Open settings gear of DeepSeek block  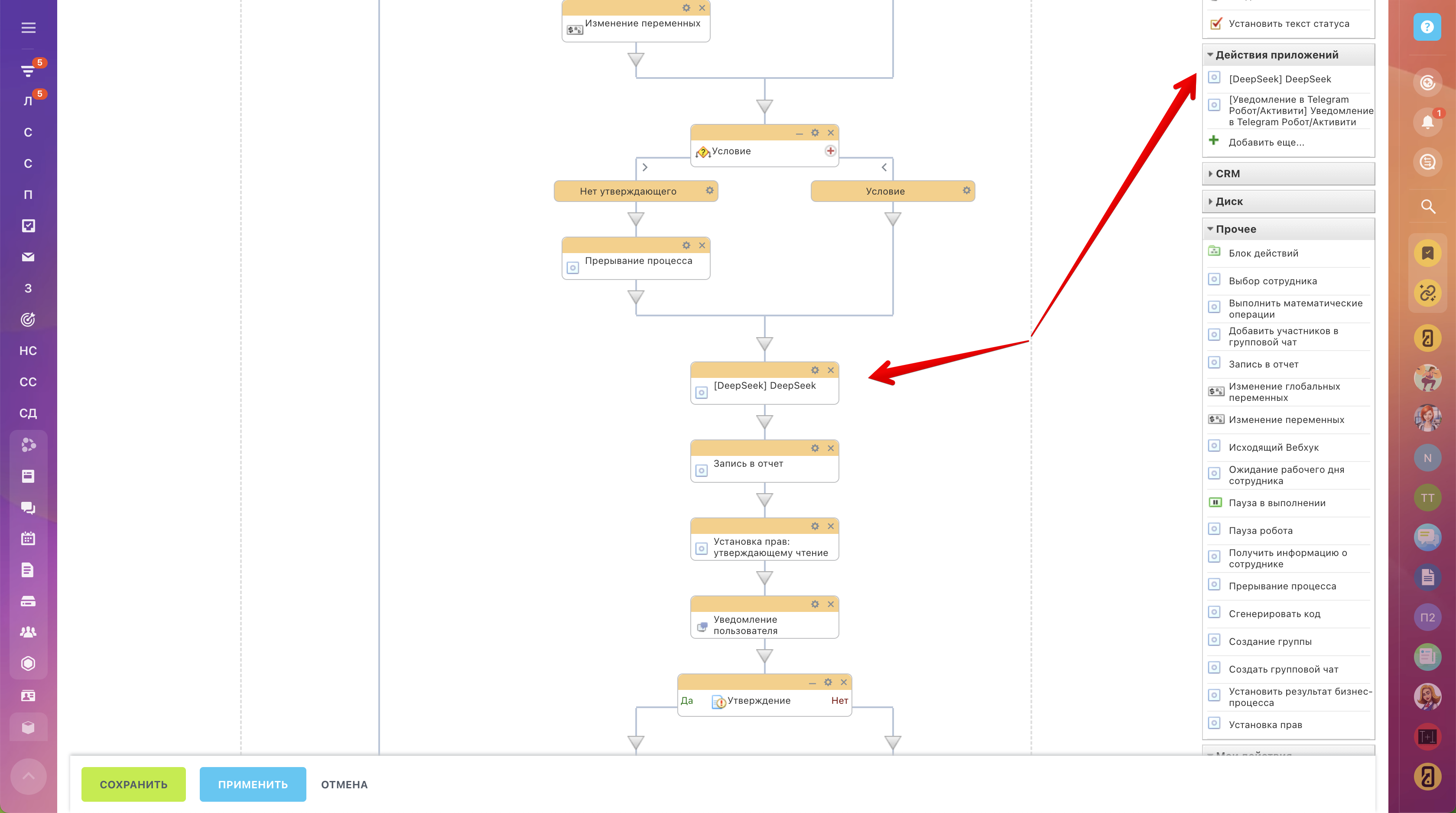coord(815,371)
